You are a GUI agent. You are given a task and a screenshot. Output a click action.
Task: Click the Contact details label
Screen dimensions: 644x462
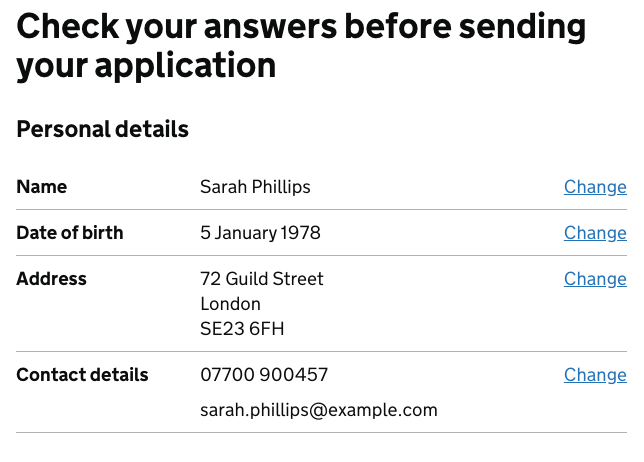point(82,375)
